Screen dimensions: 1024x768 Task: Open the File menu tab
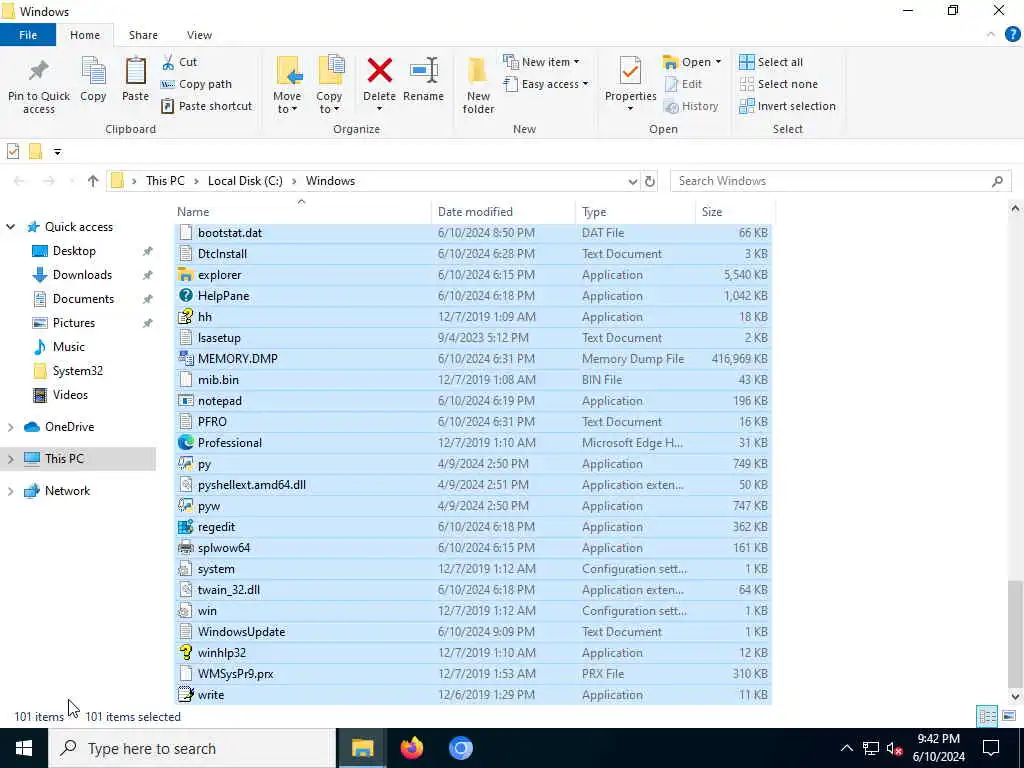point(28,35)
